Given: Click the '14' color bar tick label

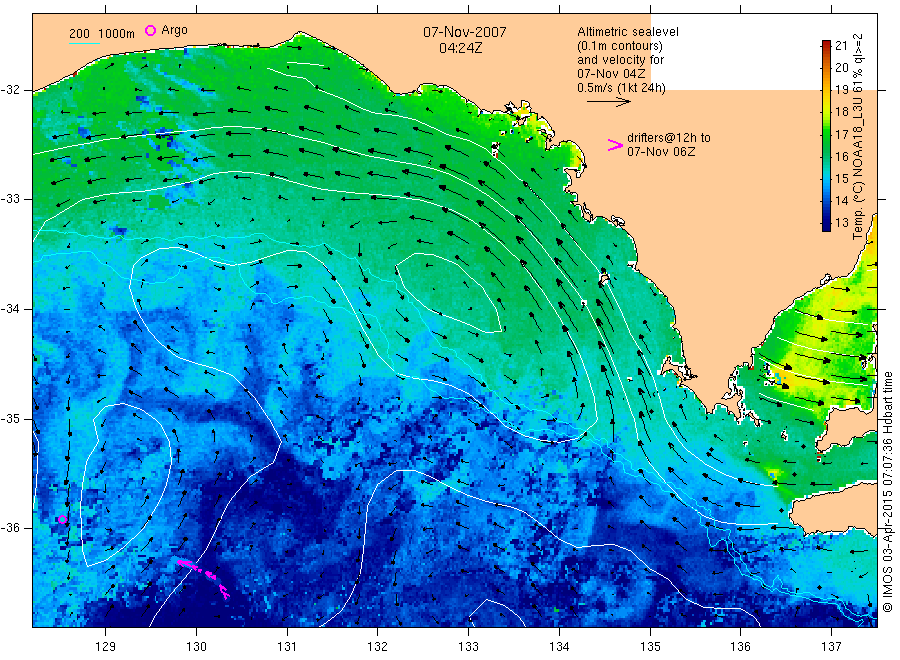Looking at the screenshot, I should [841, 200].
